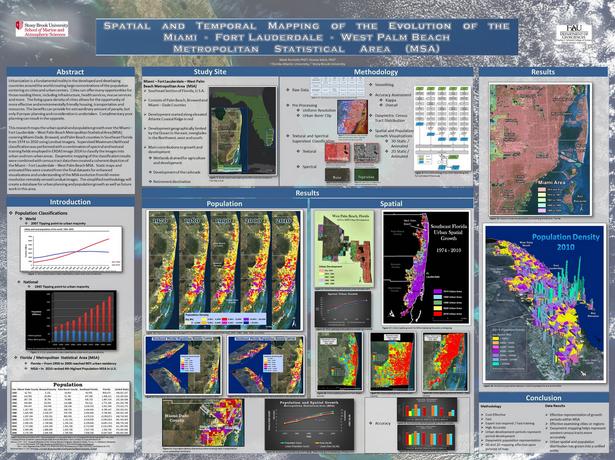This screenshot has width=615, height=460.
Task: Click the Conclusion heading
Action: click(543, 398)
